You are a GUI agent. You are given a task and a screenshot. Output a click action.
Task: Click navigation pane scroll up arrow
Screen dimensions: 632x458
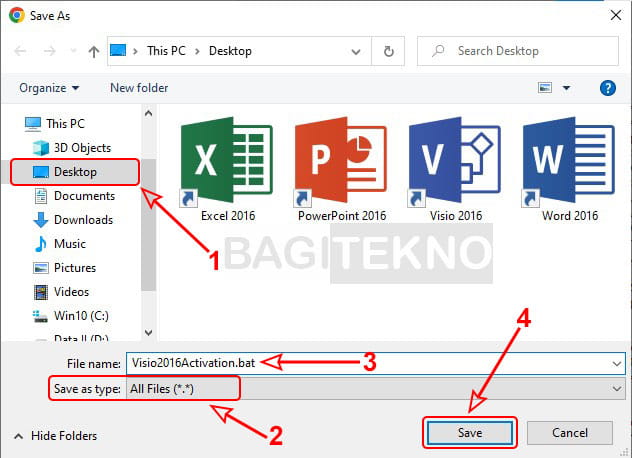point(148,113)
